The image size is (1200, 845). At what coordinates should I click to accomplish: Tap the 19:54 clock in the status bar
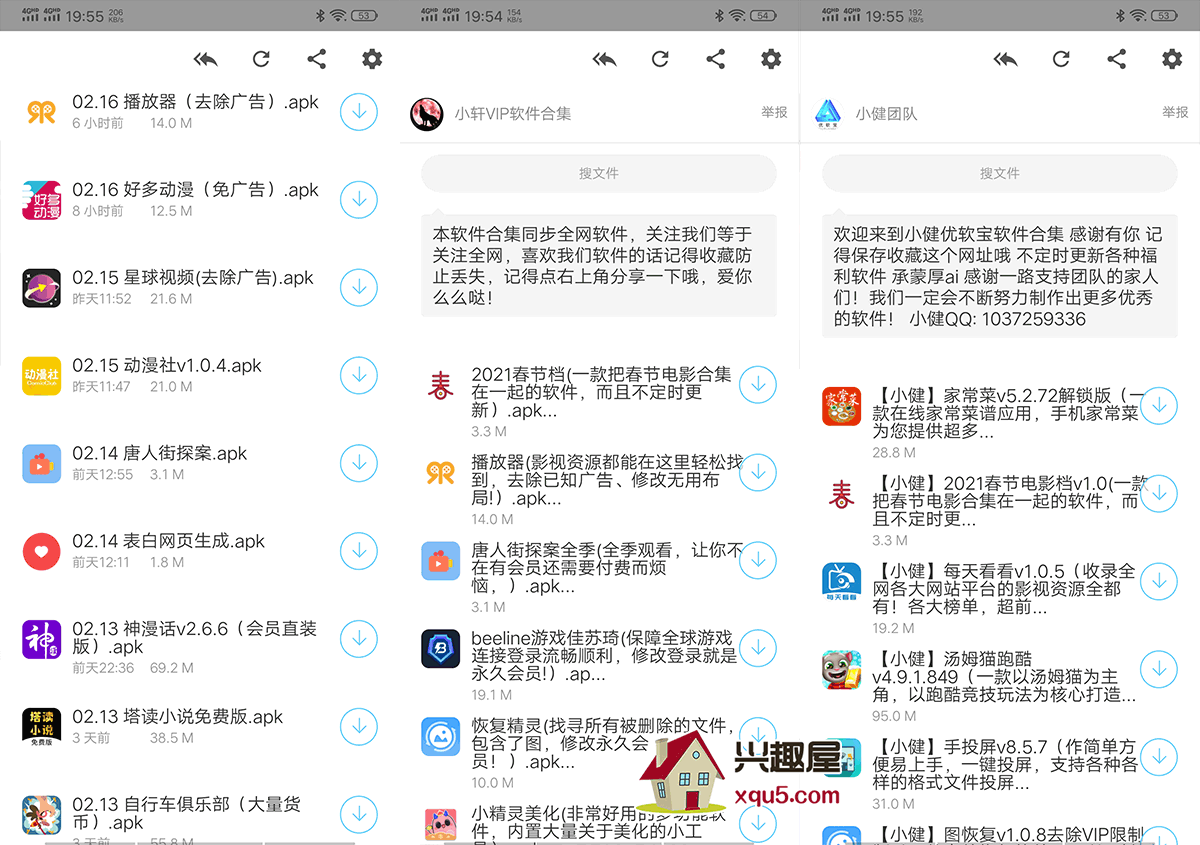484,15
